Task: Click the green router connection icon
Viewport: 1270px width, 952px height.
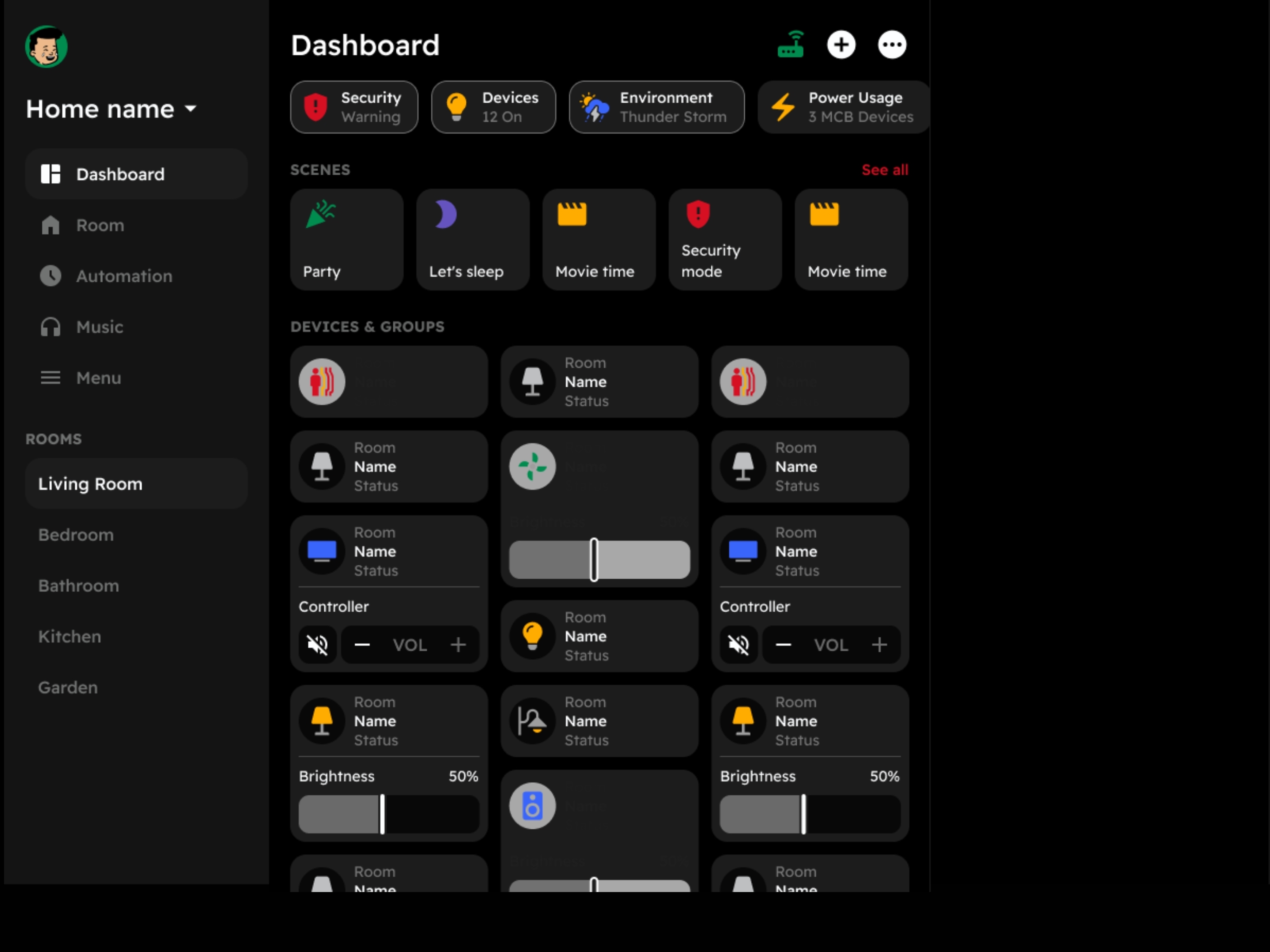Action: point(791,45)
